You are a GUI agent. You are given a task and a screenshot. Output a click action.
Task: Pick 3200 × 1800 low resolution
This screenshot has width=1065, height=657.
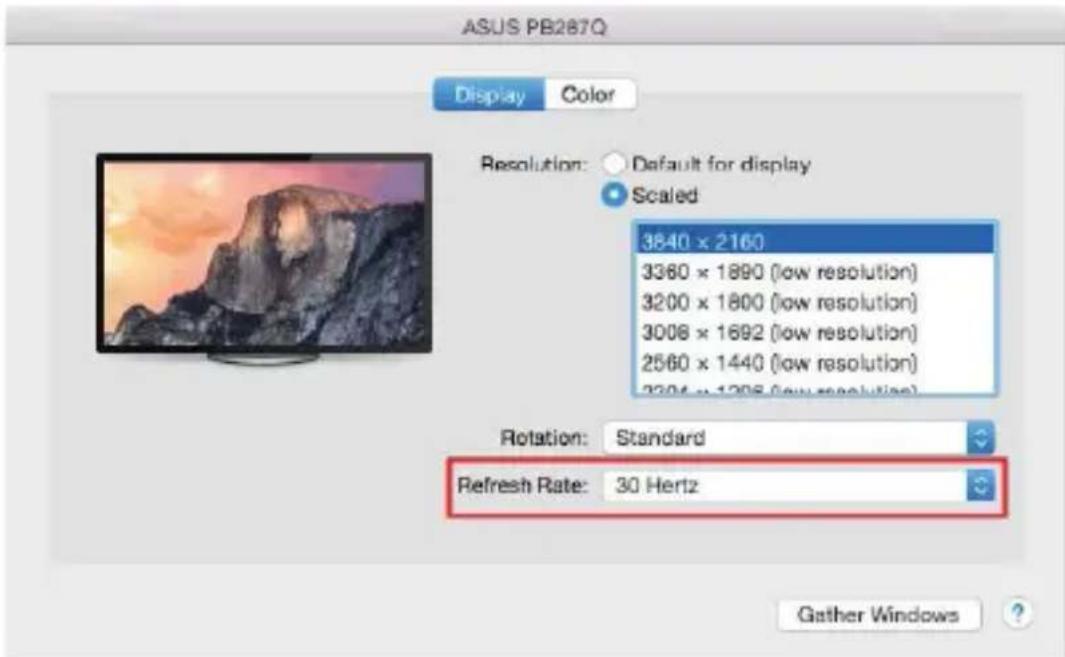[815, 302]
